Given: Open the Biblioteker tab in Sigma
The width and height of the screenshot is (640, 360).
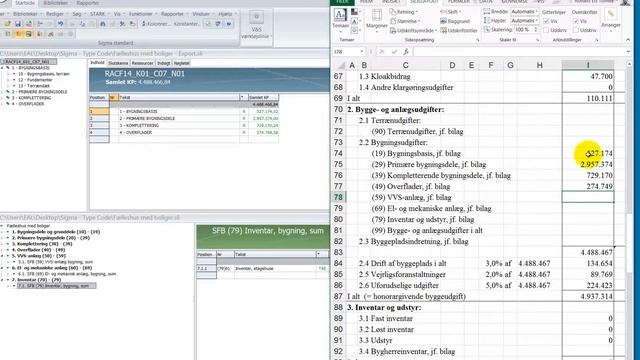Looking at the screenshot, I should (x=56, y=3).
